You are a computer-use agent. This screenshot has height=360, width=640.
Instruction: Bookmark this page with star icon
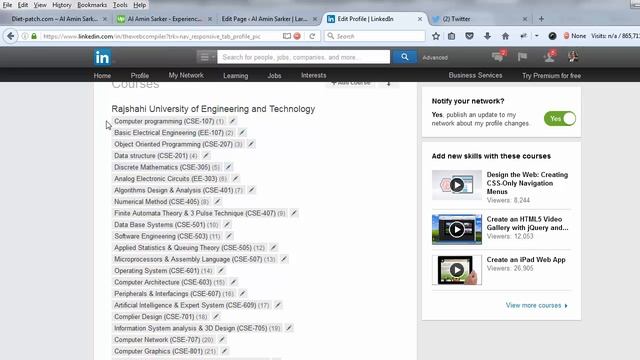point(436,36)
